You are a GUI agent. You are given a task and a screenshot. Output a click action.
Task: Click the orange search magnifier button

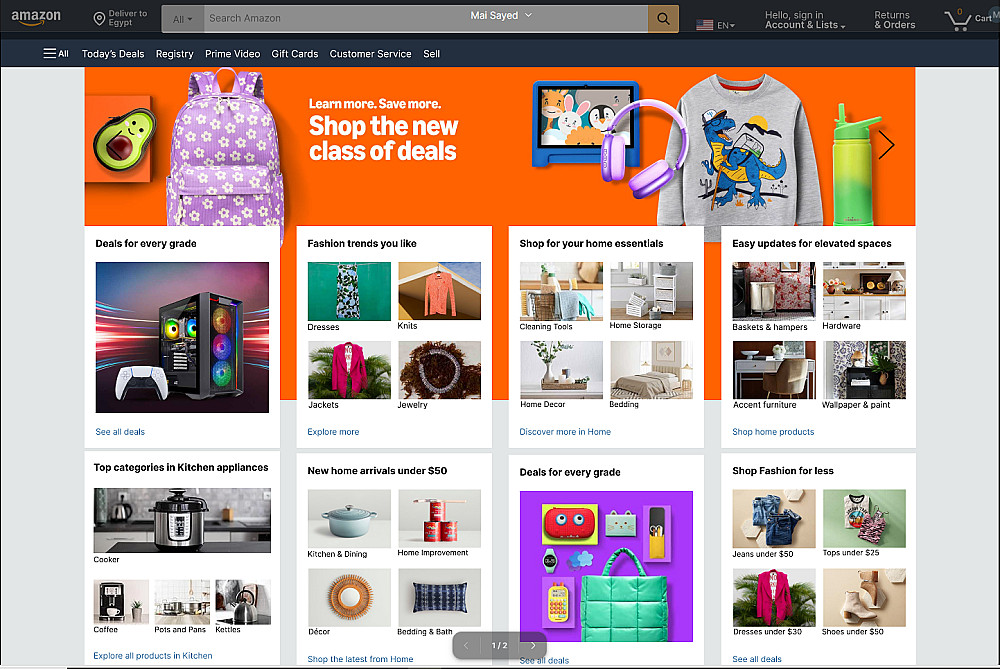pyautogui.click(x=663, y=18)
